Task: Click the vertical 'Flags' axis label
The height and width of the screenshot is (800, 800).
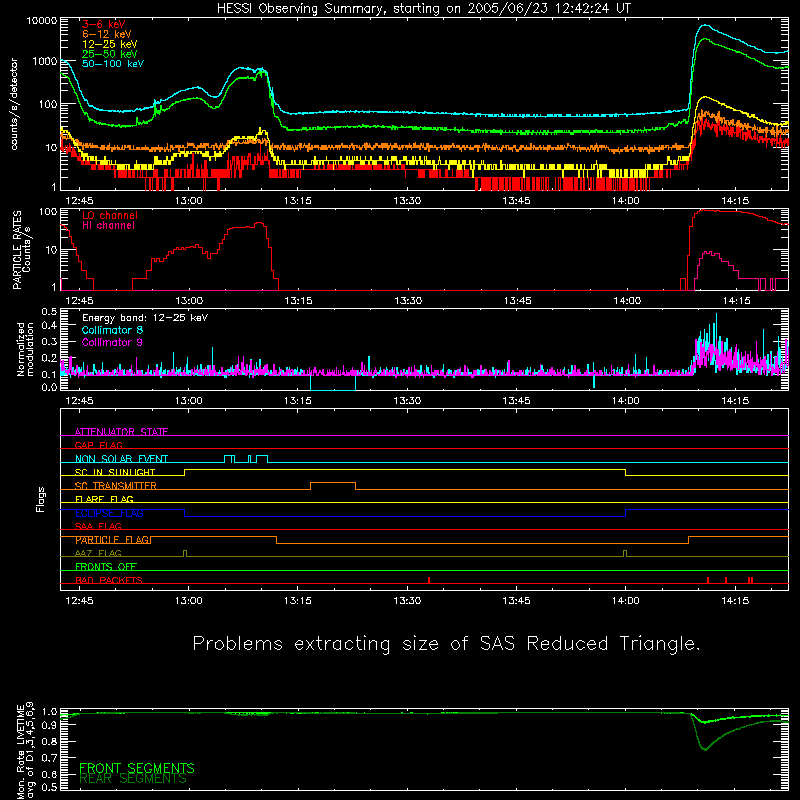Action: coord(41,499)
